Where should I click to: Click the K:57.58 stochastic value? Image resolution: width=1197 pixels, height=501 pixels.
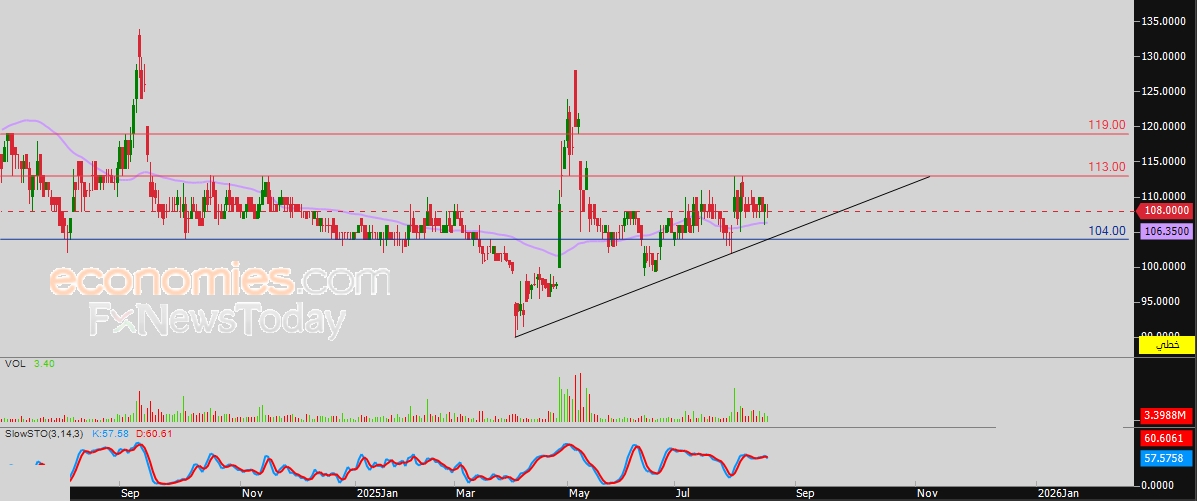(111, 433)
